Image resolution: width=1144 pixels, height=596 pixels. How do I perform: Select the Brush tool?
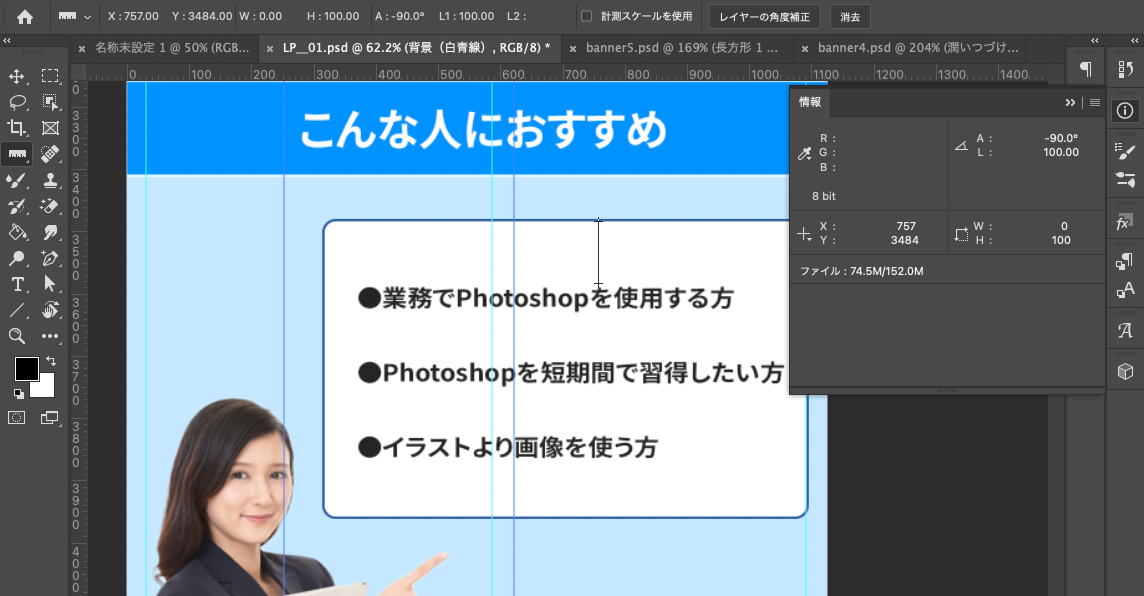click(17, 180)
